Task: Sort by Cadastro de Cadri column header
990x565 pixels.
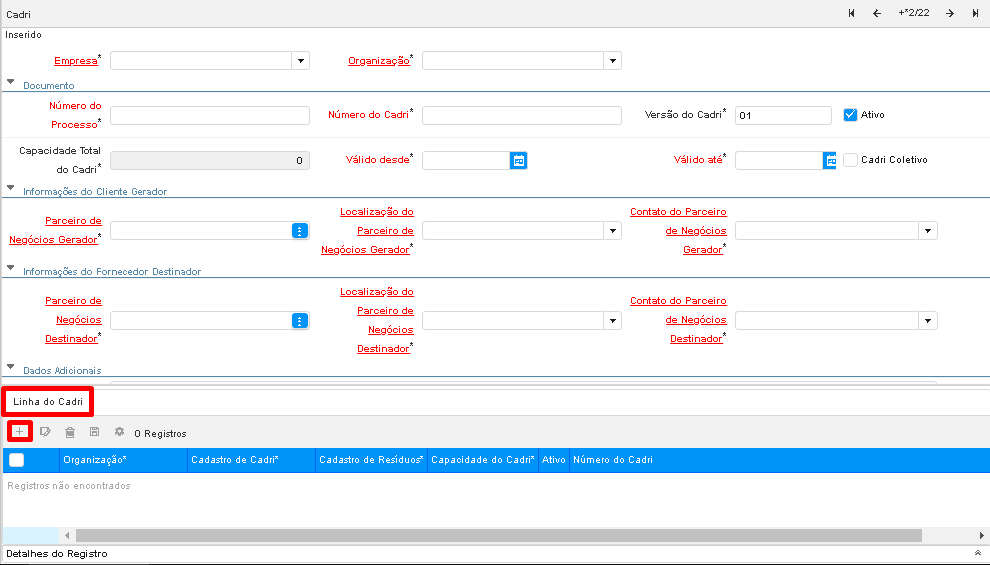Action: point(251,460)
